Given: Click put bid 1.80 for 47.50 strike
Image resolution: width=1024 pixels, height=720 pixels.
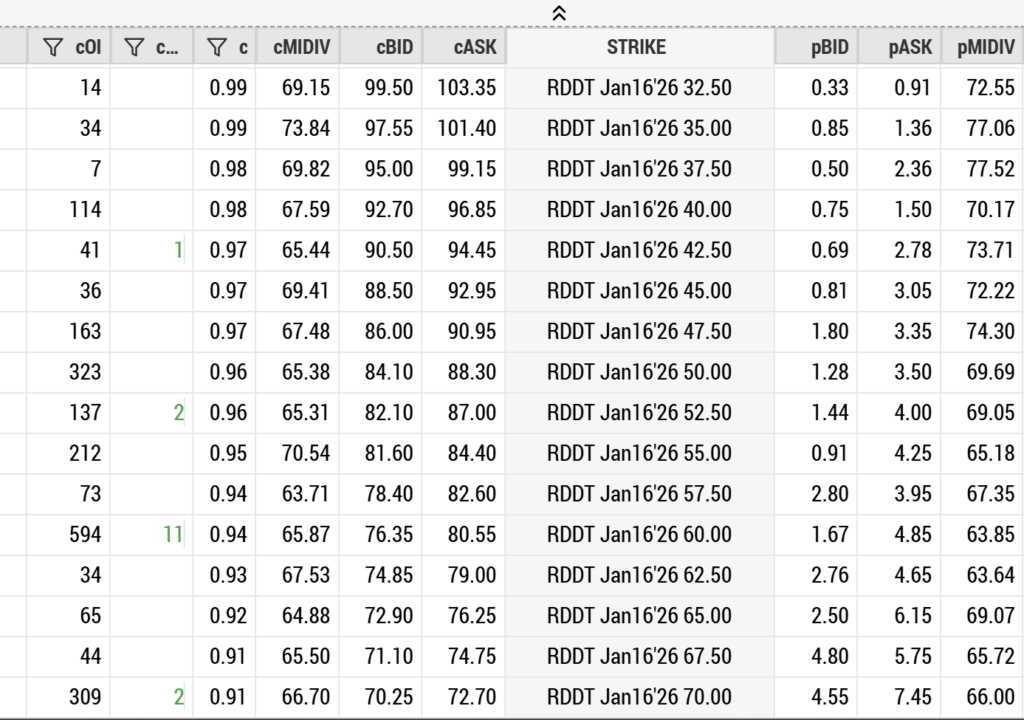Looking at the screenshot, I should tap(829, 331).
